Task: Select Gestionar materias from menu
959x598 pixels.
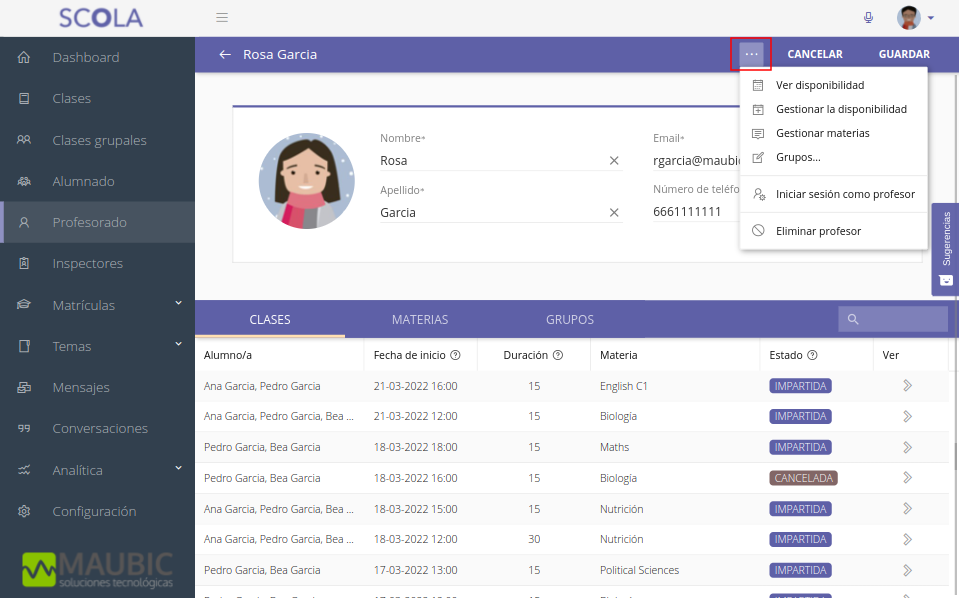Action: pyautogui.click(x=822, y=133)
